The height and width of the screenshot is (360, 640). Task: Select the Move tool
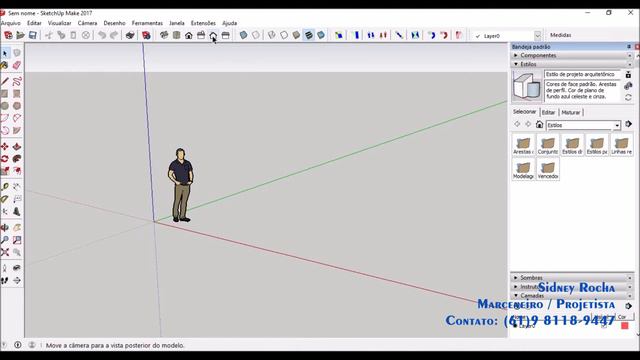point(5,147)
